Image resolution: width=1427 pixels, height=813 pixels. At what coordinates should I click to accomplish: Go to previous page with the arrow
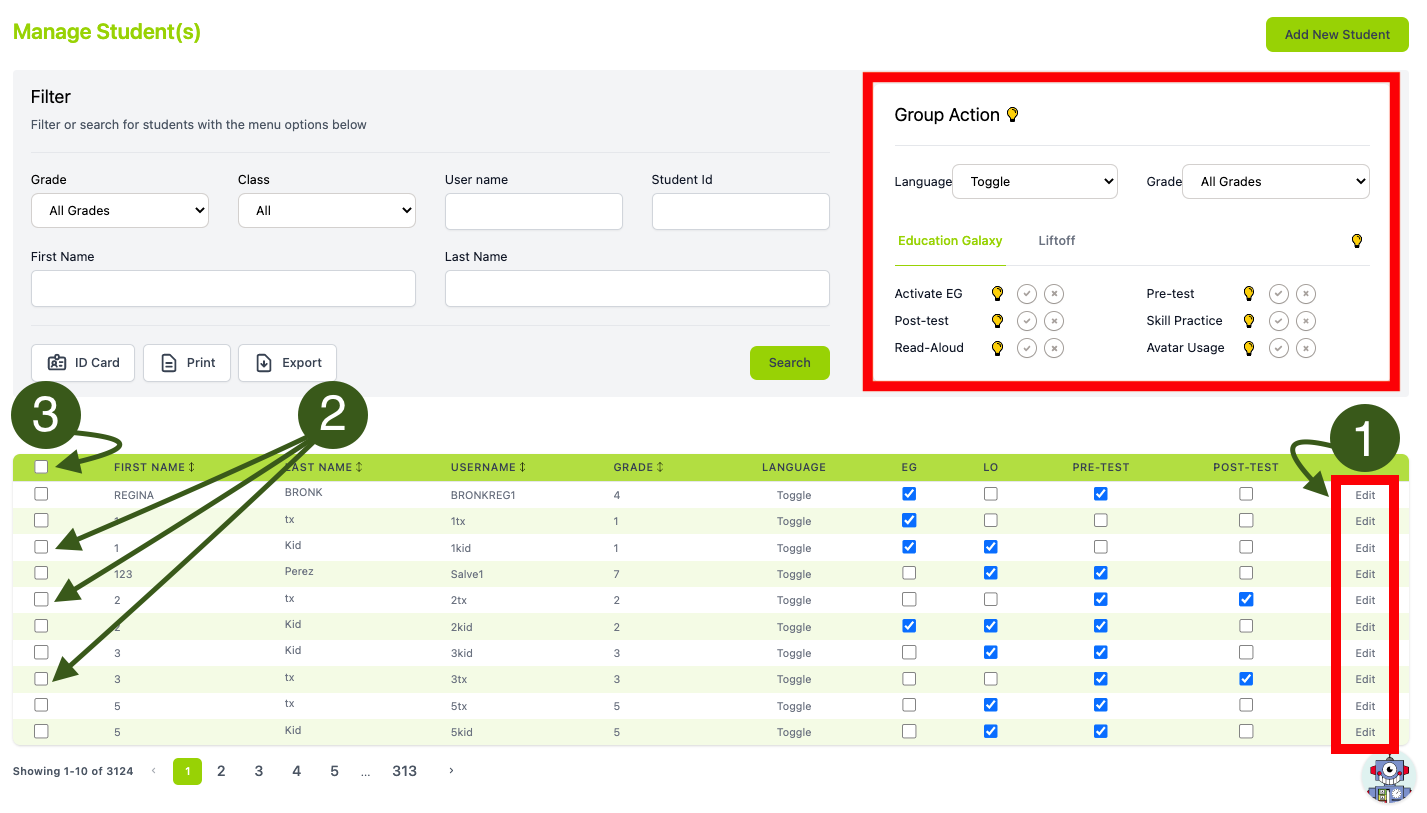154,771
